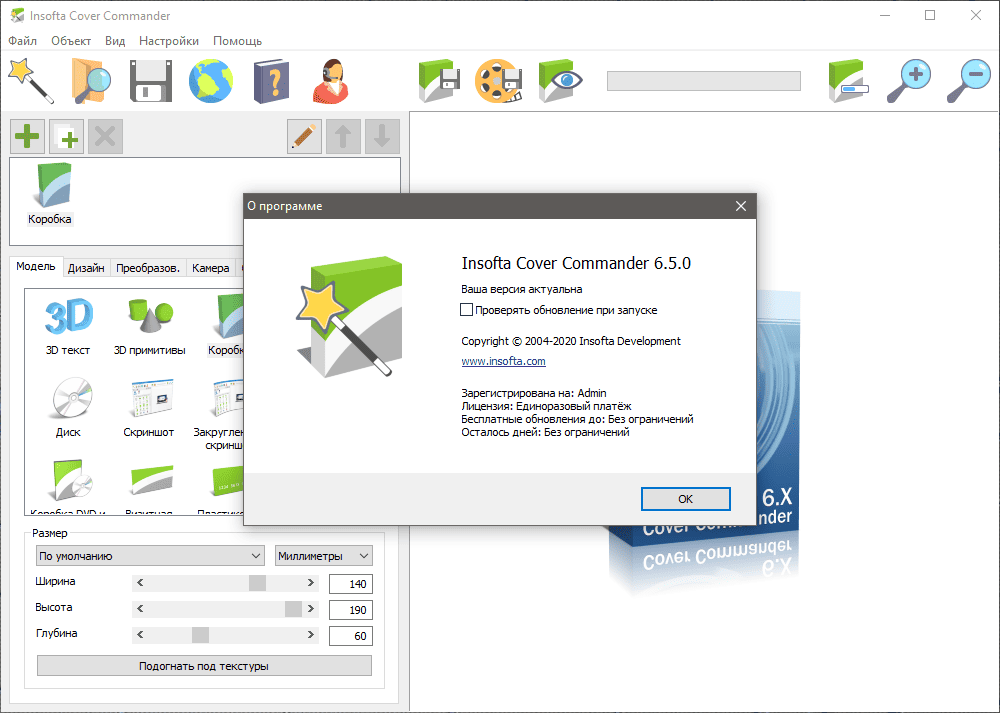Open the Миллиметры units dropdown
Viewport: 1000px width, 713px height.
(324, 556)
